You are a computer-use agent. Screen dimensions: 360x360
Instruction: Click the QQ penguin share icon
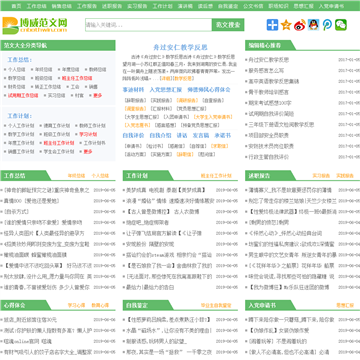coord(313,25)
